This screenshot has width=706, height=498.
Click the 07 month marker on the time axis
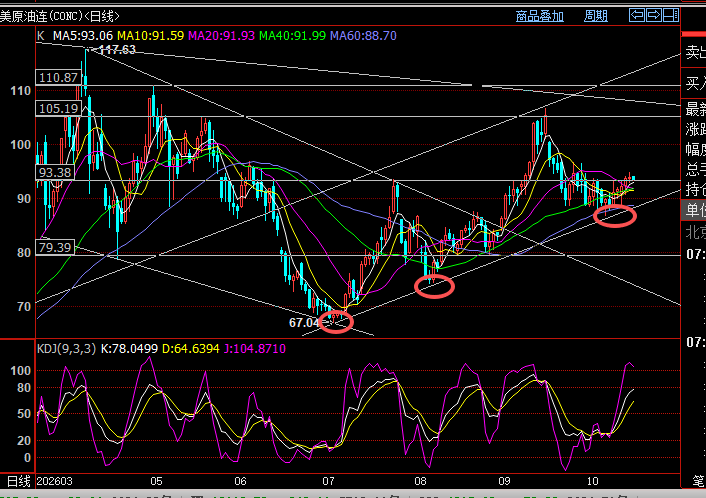(328, 481)
